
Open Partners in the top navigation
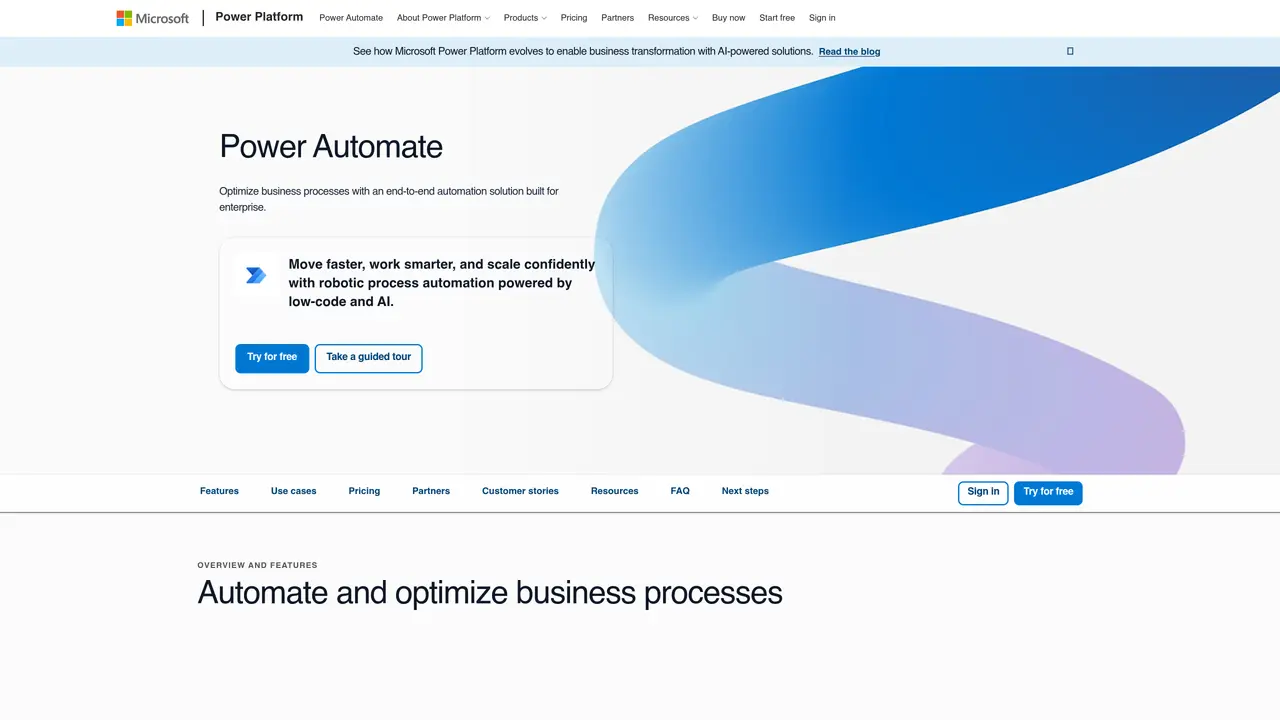(618, 18)
